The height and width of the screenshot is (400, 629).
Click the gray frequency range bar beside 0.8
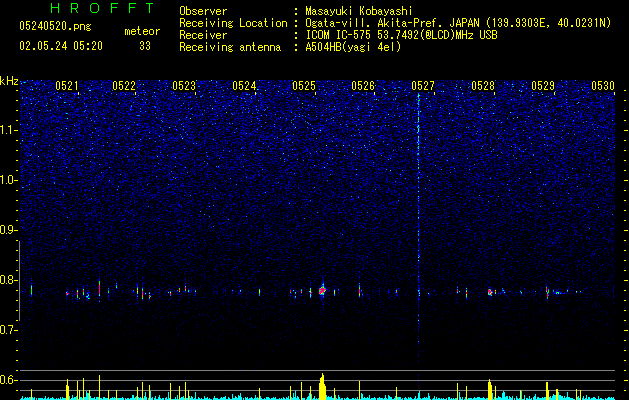(19, 281)
